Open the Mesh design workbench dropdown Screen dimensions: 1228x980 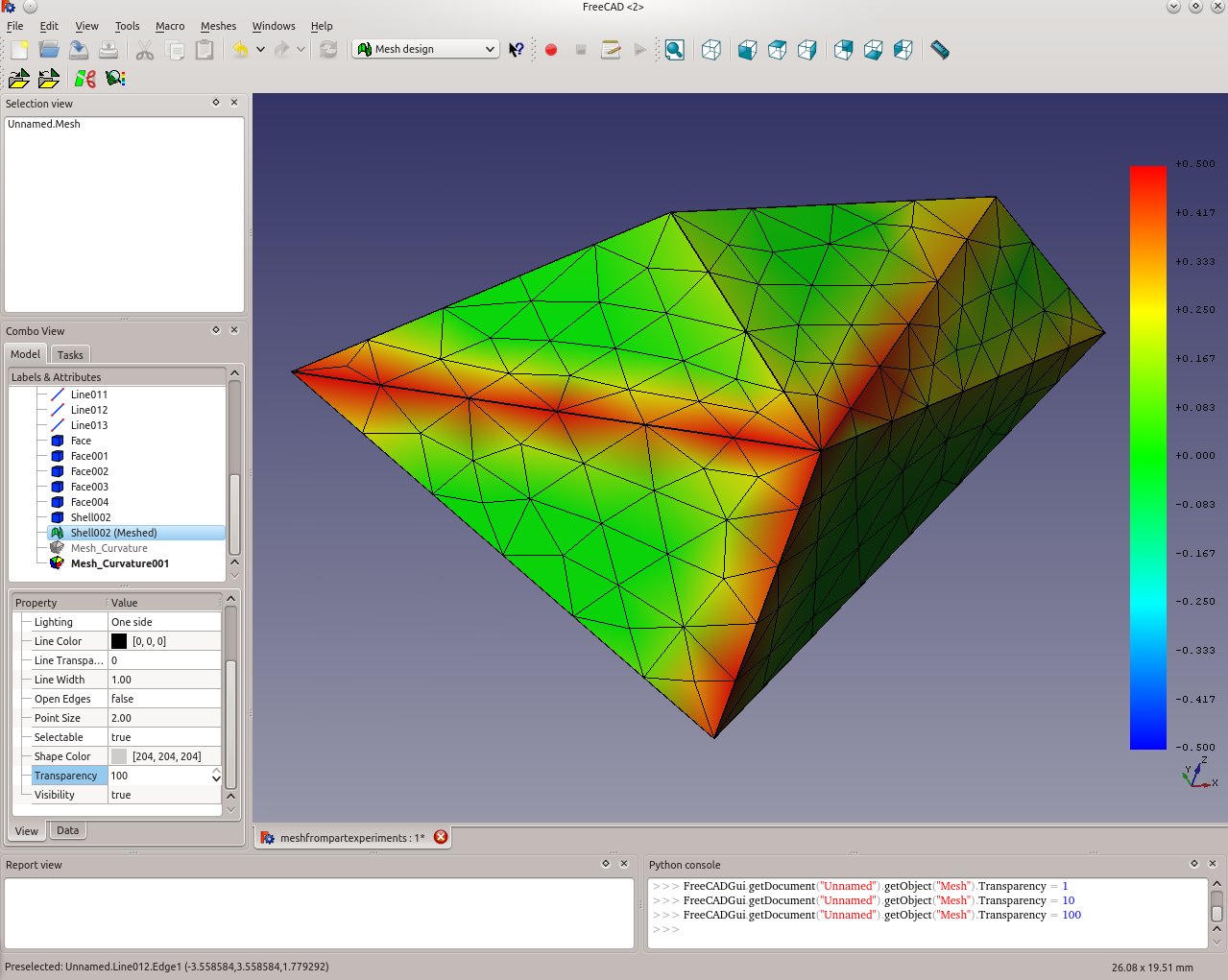(426, 49)
